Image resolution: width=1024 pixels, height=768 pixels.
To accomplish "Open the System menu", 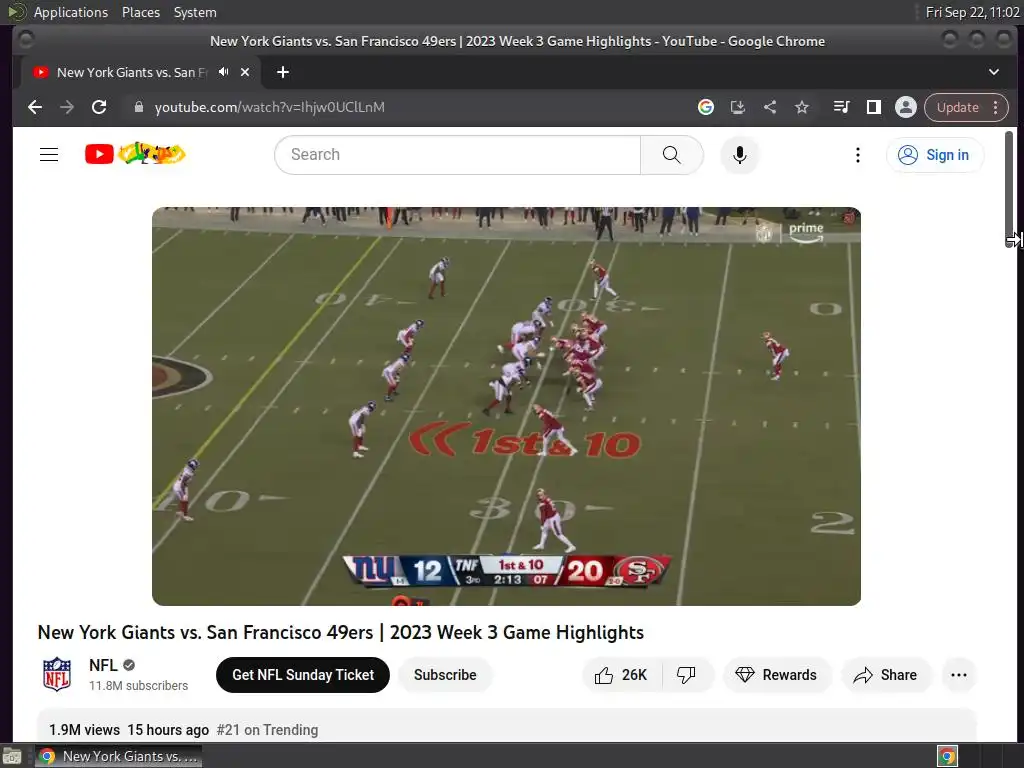I will pos(195,12).
